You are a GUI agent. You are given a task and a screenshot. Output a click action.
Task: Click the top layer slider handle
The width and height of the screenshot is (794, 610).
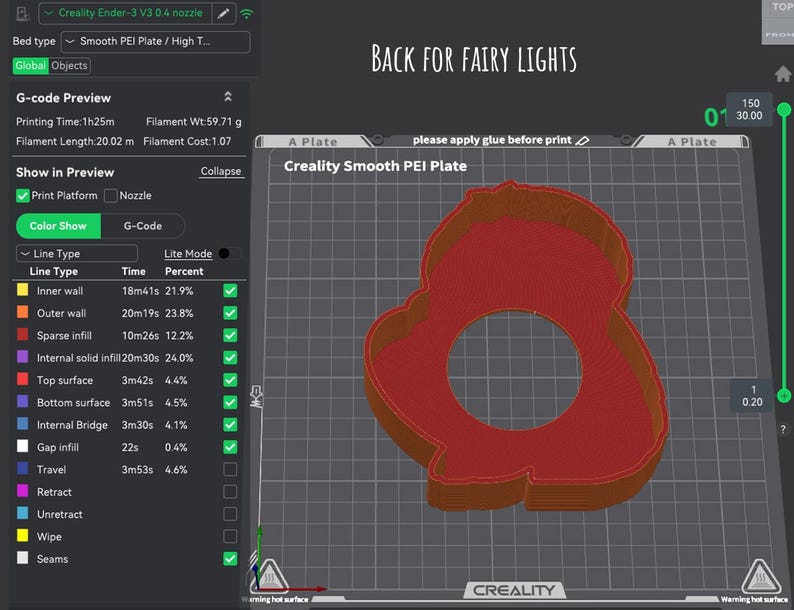(x=784, y=109)
